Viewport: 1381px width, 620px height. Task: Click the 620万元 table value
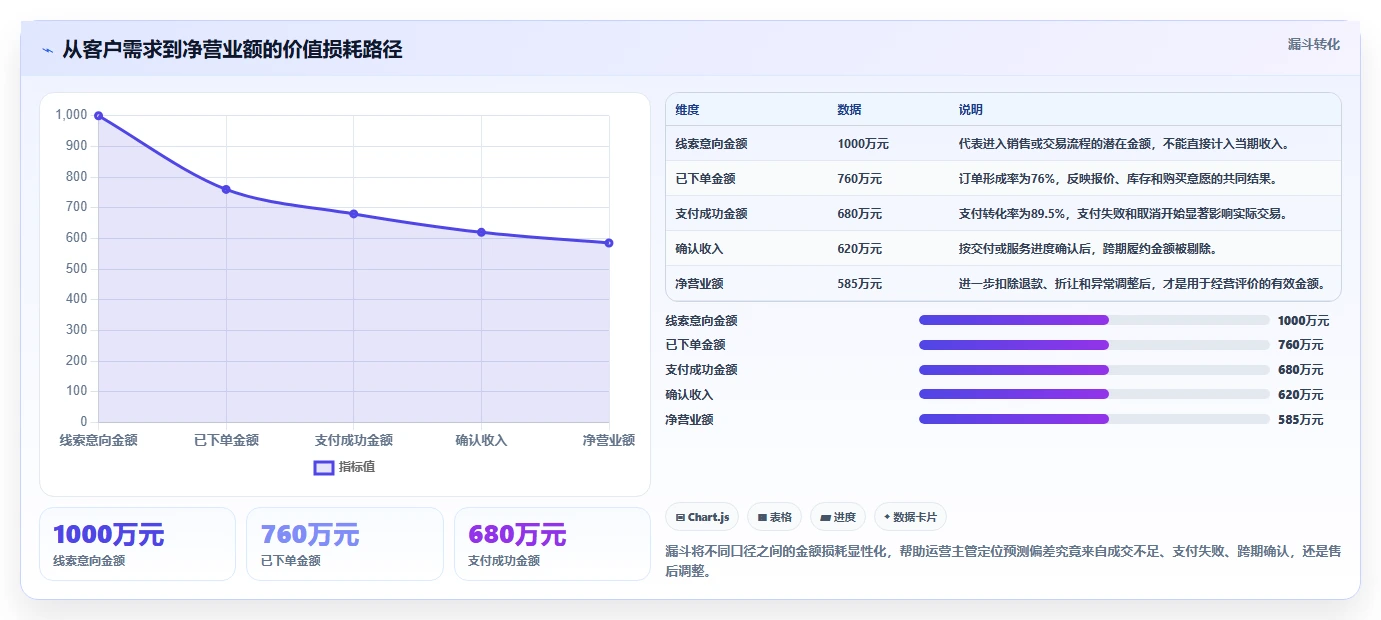point(860,249)
